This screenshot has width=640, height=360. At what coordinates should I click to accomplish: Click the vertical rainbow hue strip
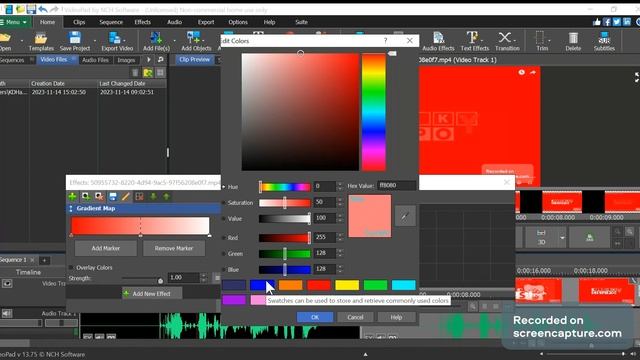coord(373,112)
